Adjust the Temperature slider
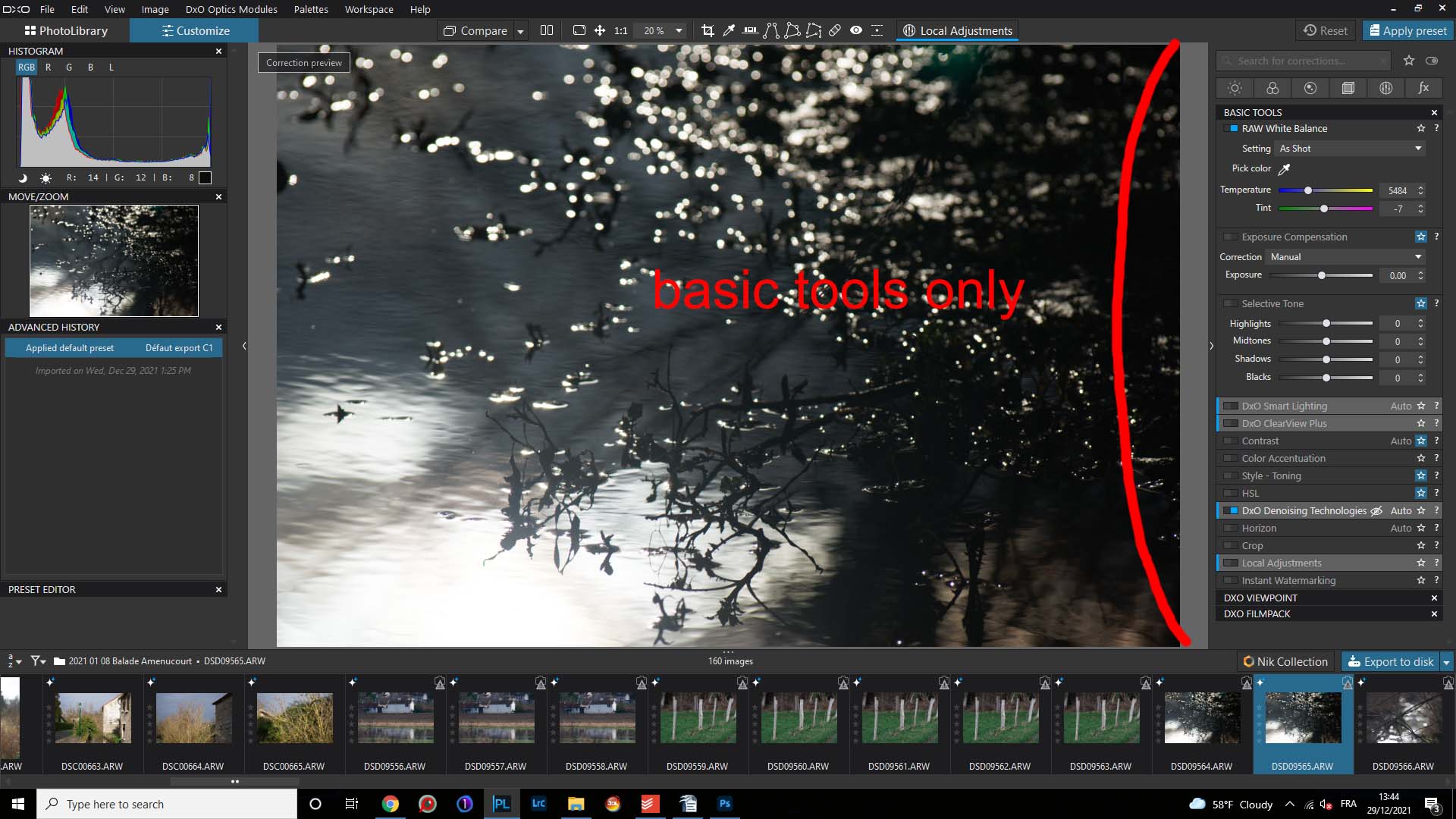This screenshot has width=1456, height=819. click(x=1308, y=190)
